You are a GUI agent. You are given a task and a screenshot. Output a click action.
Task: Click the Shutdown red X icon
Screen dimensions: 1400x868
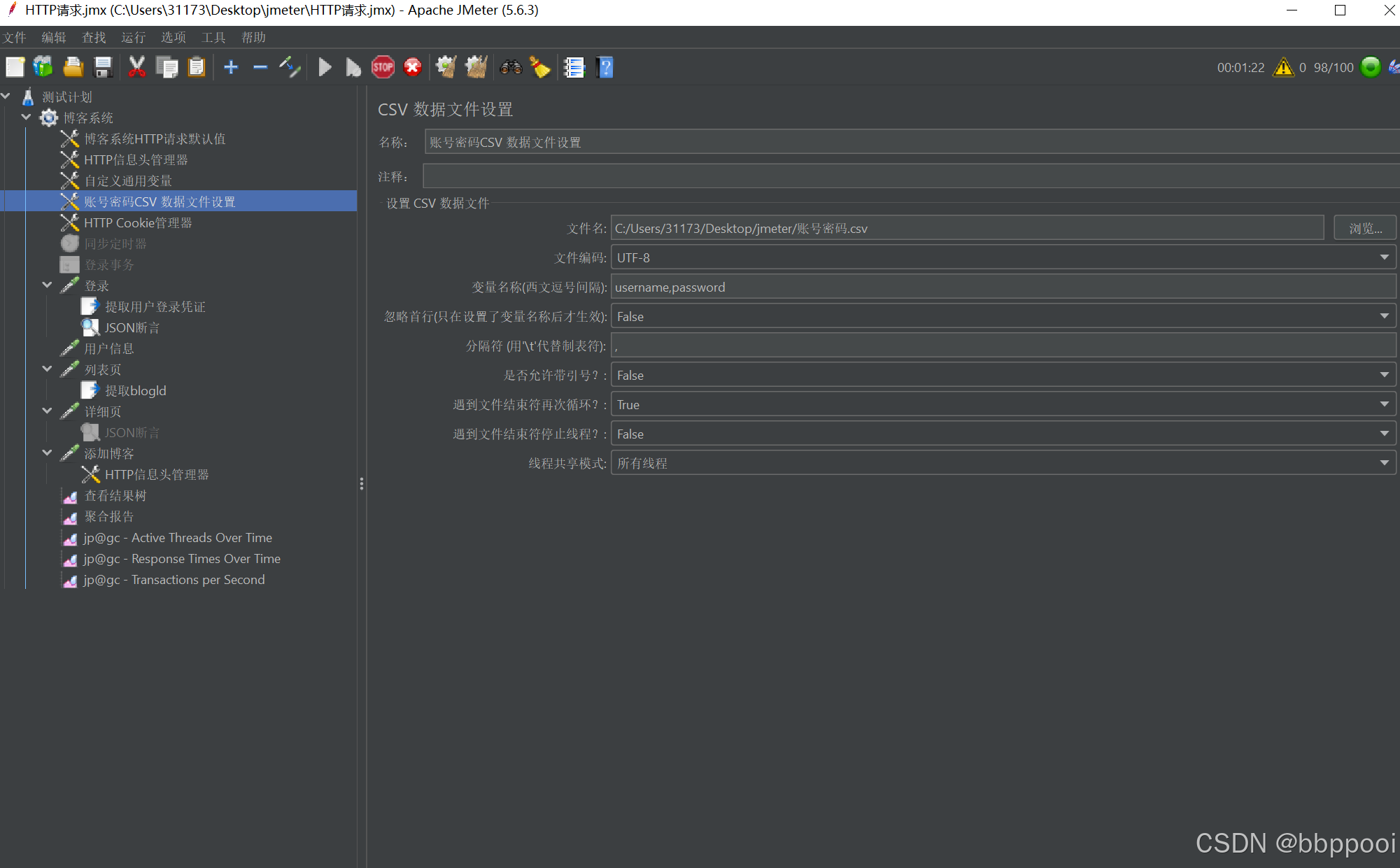413,67
